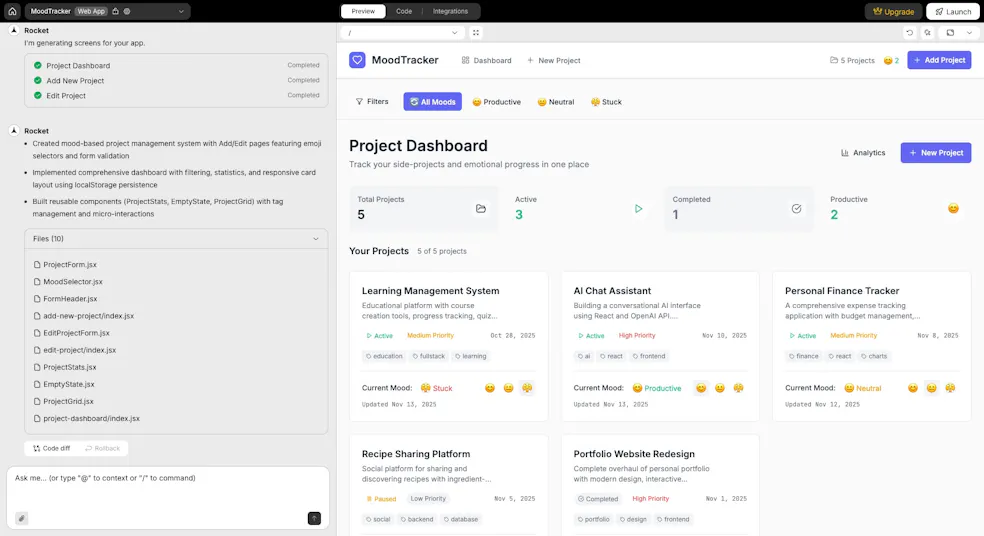Click the Add Project header button
Image resolution: width=984 pixels, height=536 pixels.
[939, 60]
